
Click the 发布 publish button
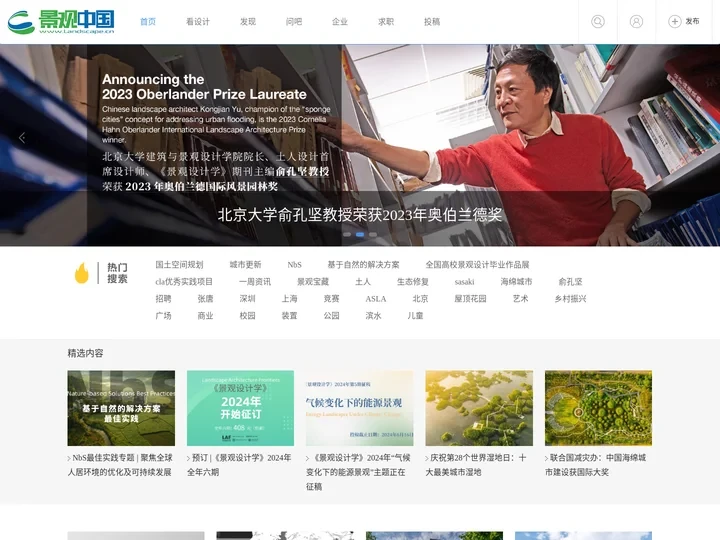(x=684, y=22)
